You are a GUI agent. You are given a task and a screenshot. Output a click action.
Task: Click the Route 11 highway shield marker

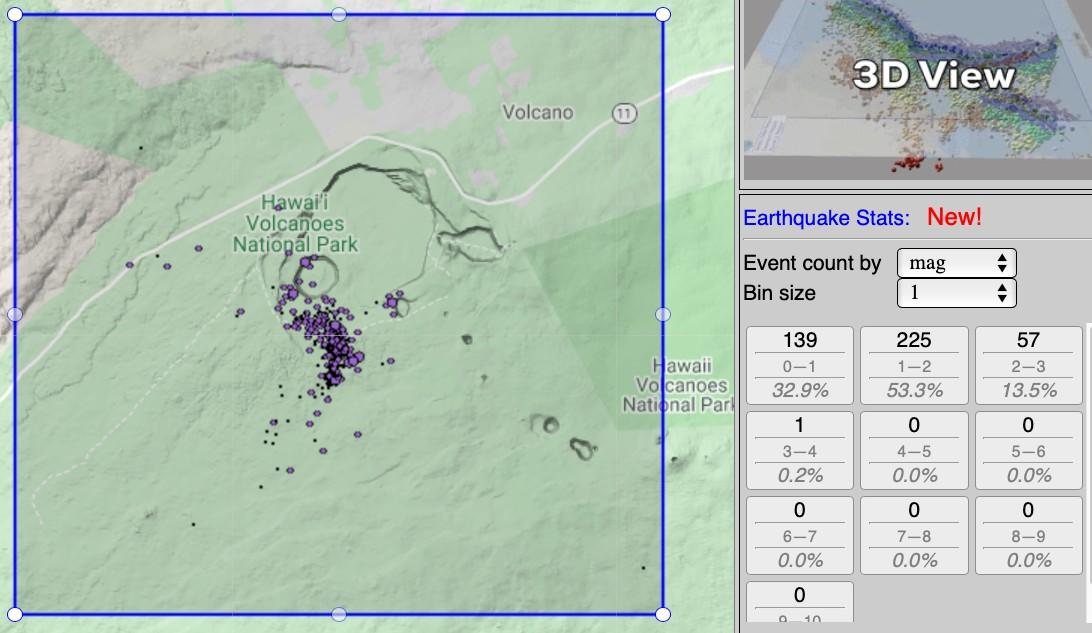[x=625, y=114]
